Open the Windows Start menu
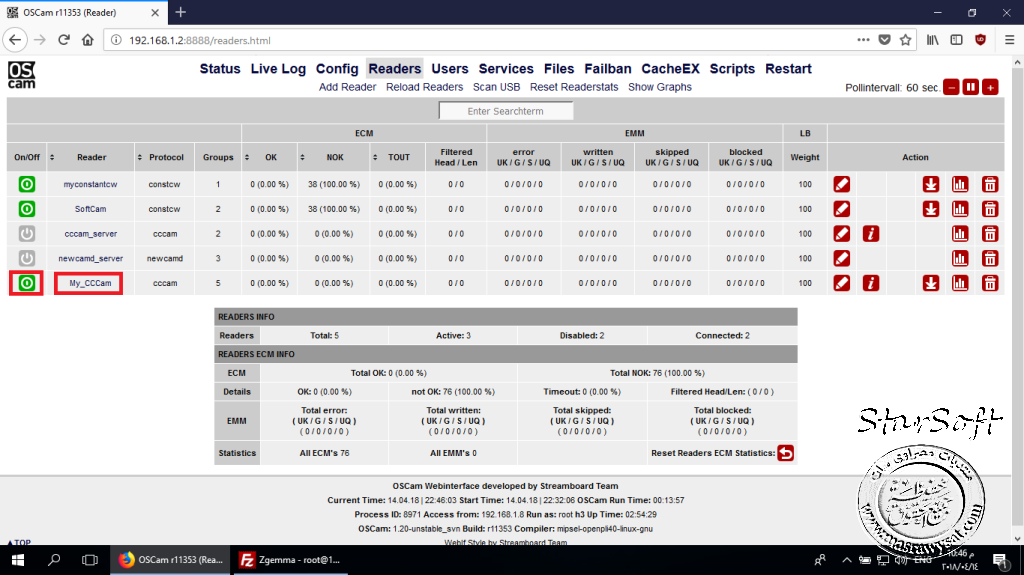Viewport: 1024px width, 575px height. pyautogui.click(x=18, y=560)
